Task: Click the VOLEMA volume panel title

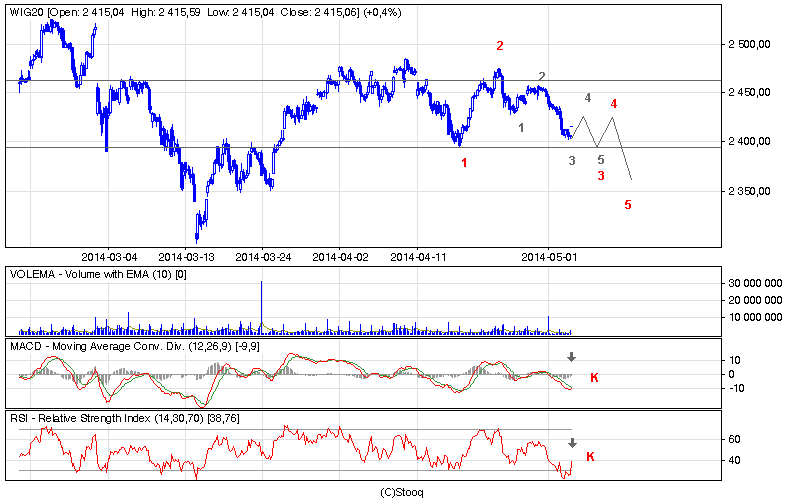Action: 98,274
